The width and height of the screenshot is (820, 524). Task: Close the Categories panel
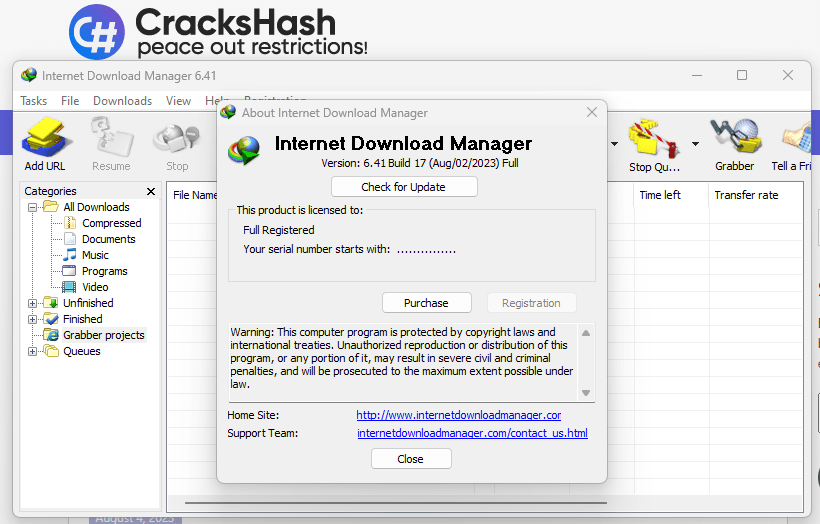click(151, 191)
